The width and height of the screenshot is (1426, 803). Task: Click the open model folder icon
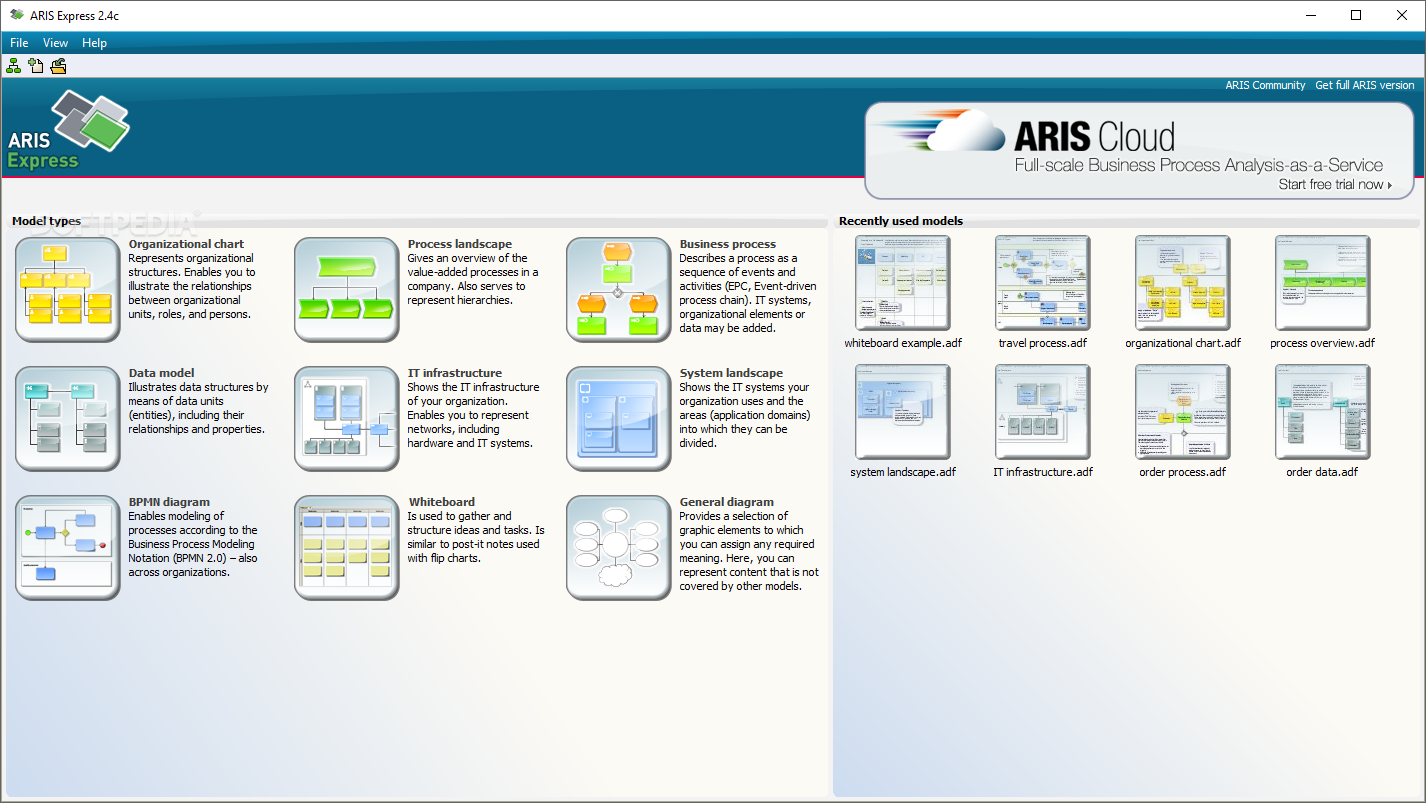[59, 66]
